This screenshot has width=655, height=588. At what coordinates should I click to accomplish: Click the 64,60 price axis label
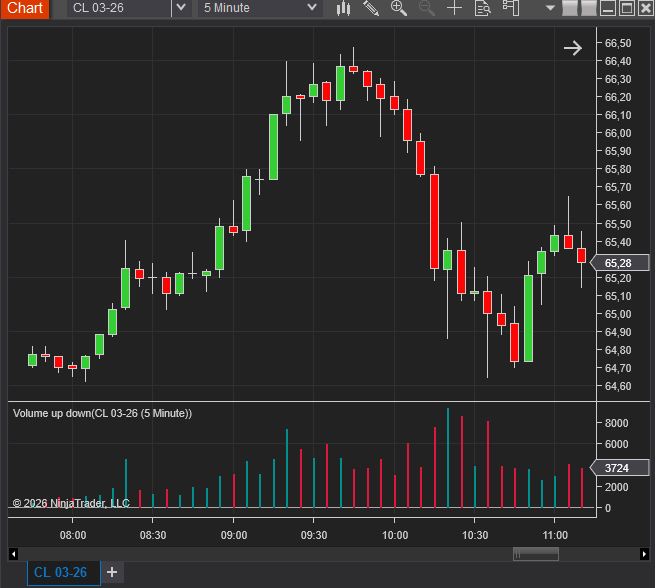click(x=618, y=386)
